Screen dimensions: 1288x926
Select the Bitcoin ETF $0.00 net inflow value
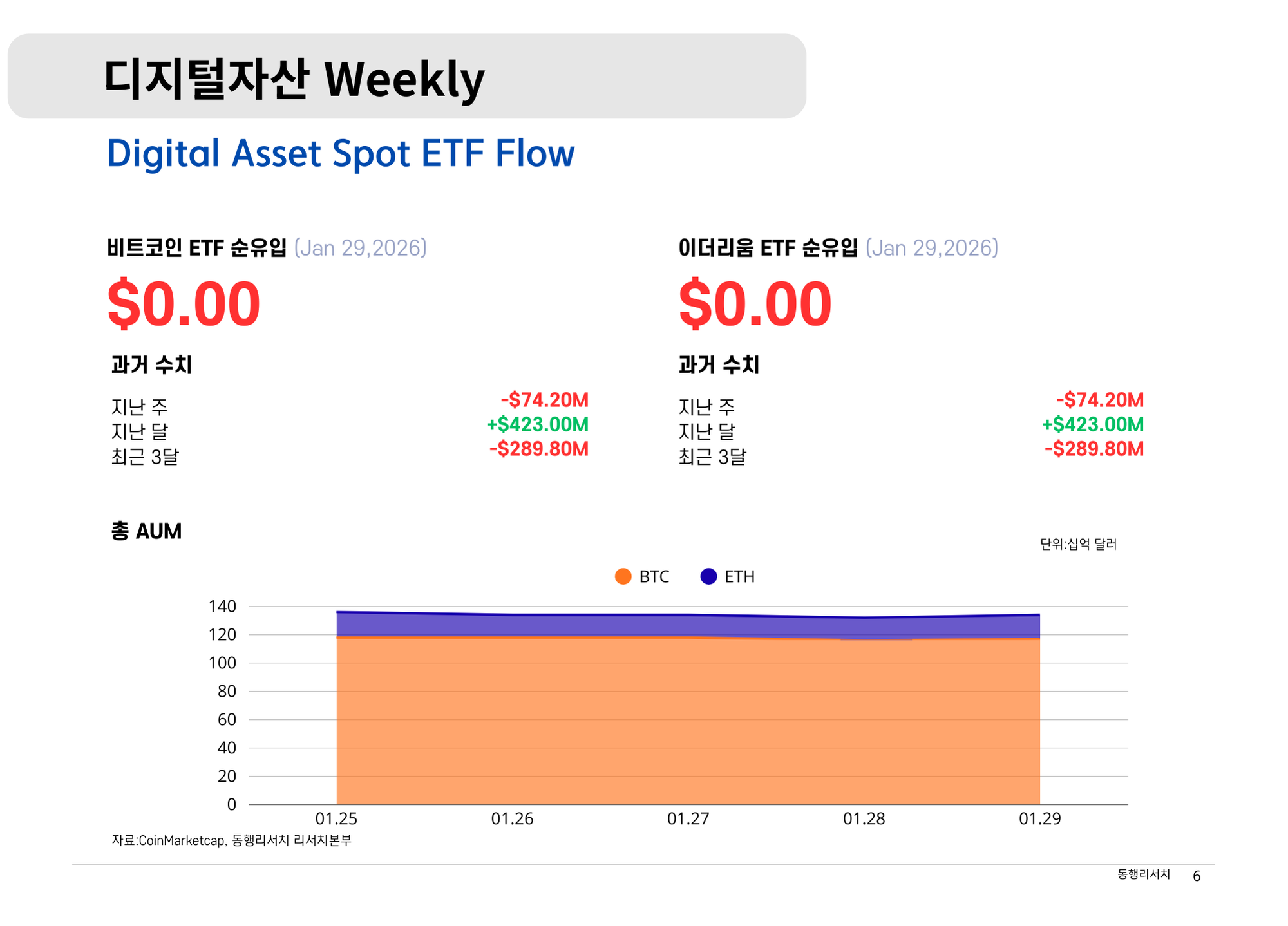click(184, 304)
